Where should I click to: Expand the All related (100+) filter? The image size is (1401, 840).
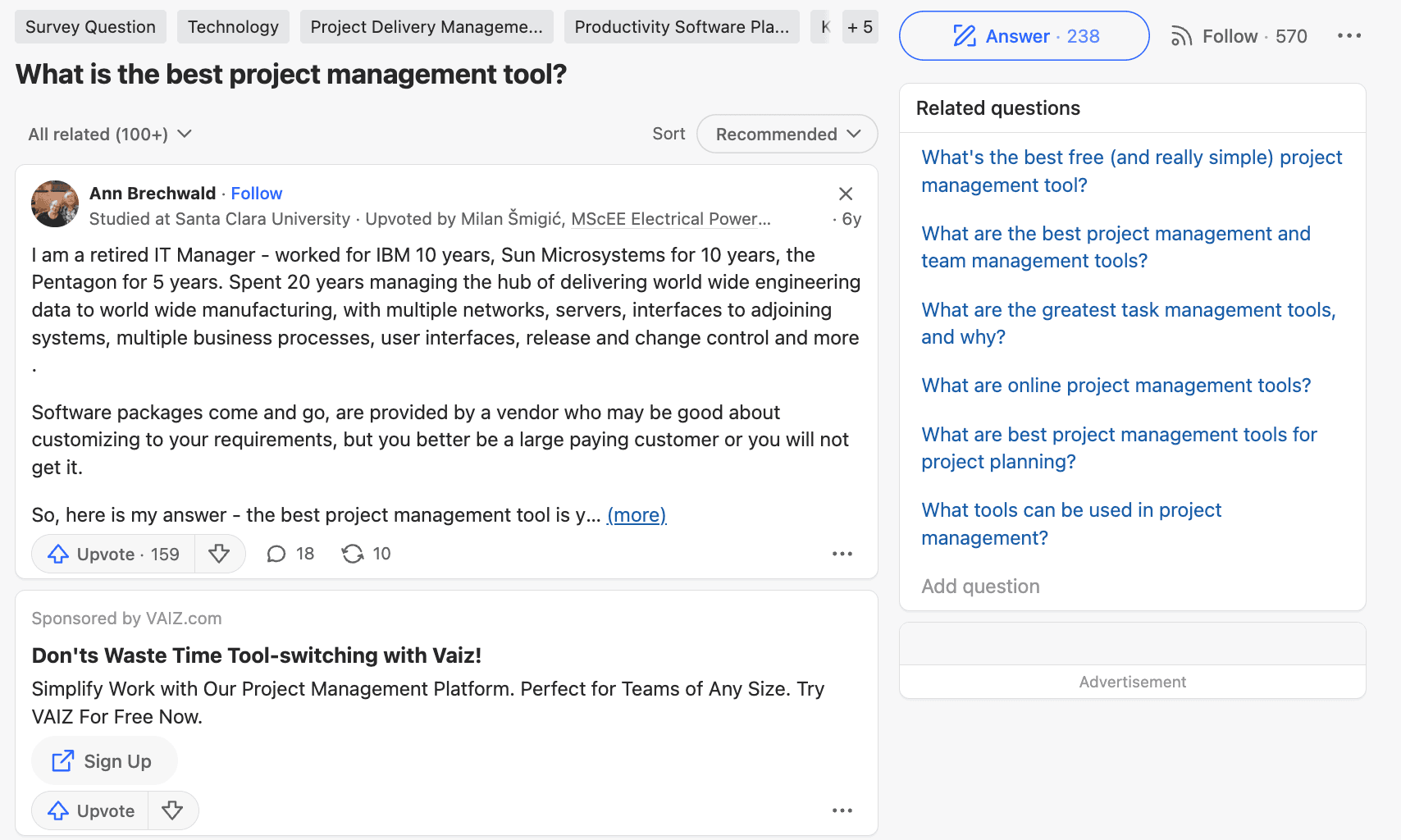pos(110,134)
